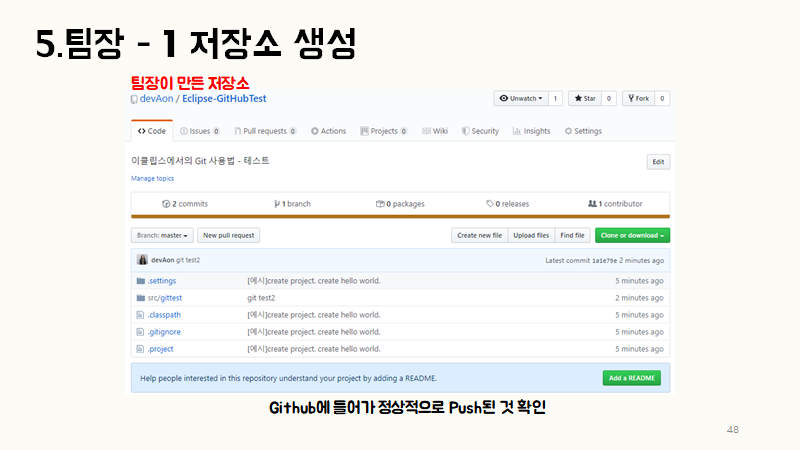800x450 pixels.
Task: Open the .project file
Action: pyautogui.click(x=161, y=349)
